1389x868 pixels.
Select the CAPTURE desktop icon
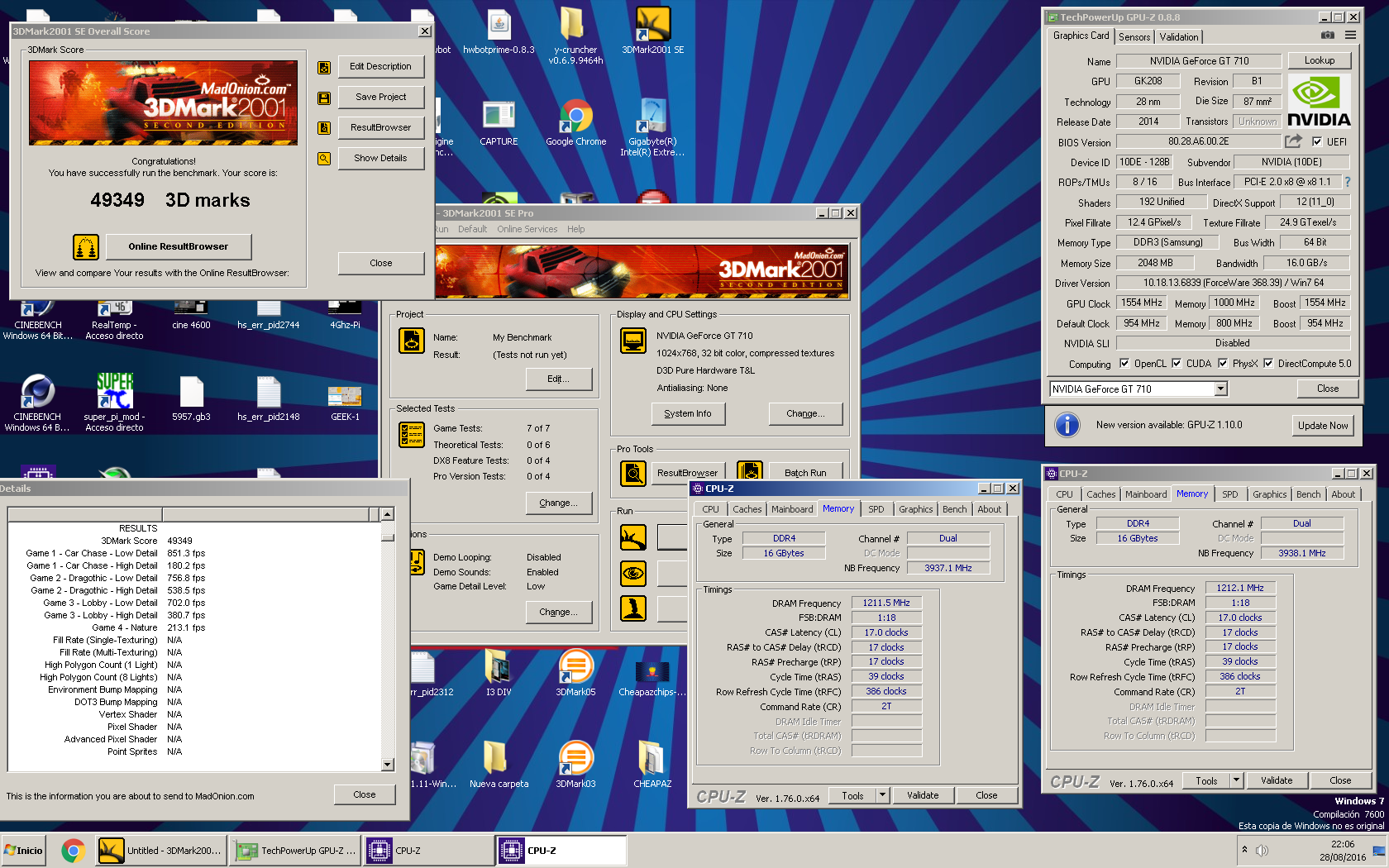(x=499, y=123)
